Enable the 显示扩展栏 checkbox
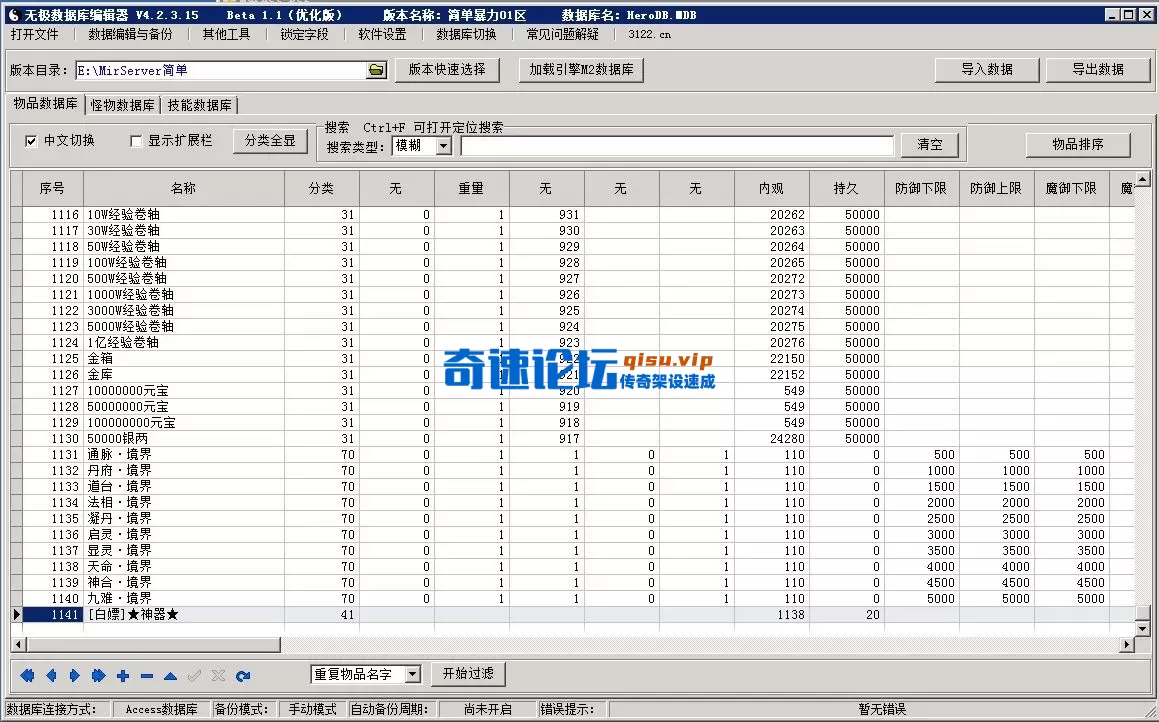 tap(137, 141)
